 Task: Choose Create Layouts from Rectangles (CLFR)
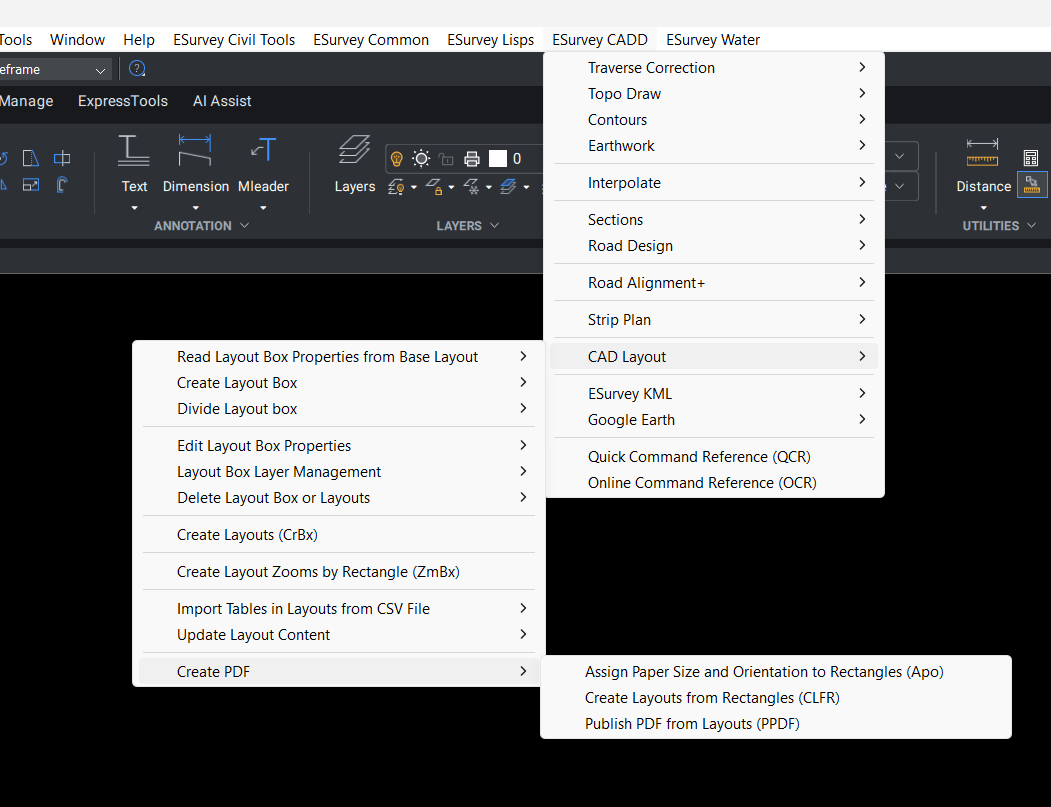pos(776,698)
